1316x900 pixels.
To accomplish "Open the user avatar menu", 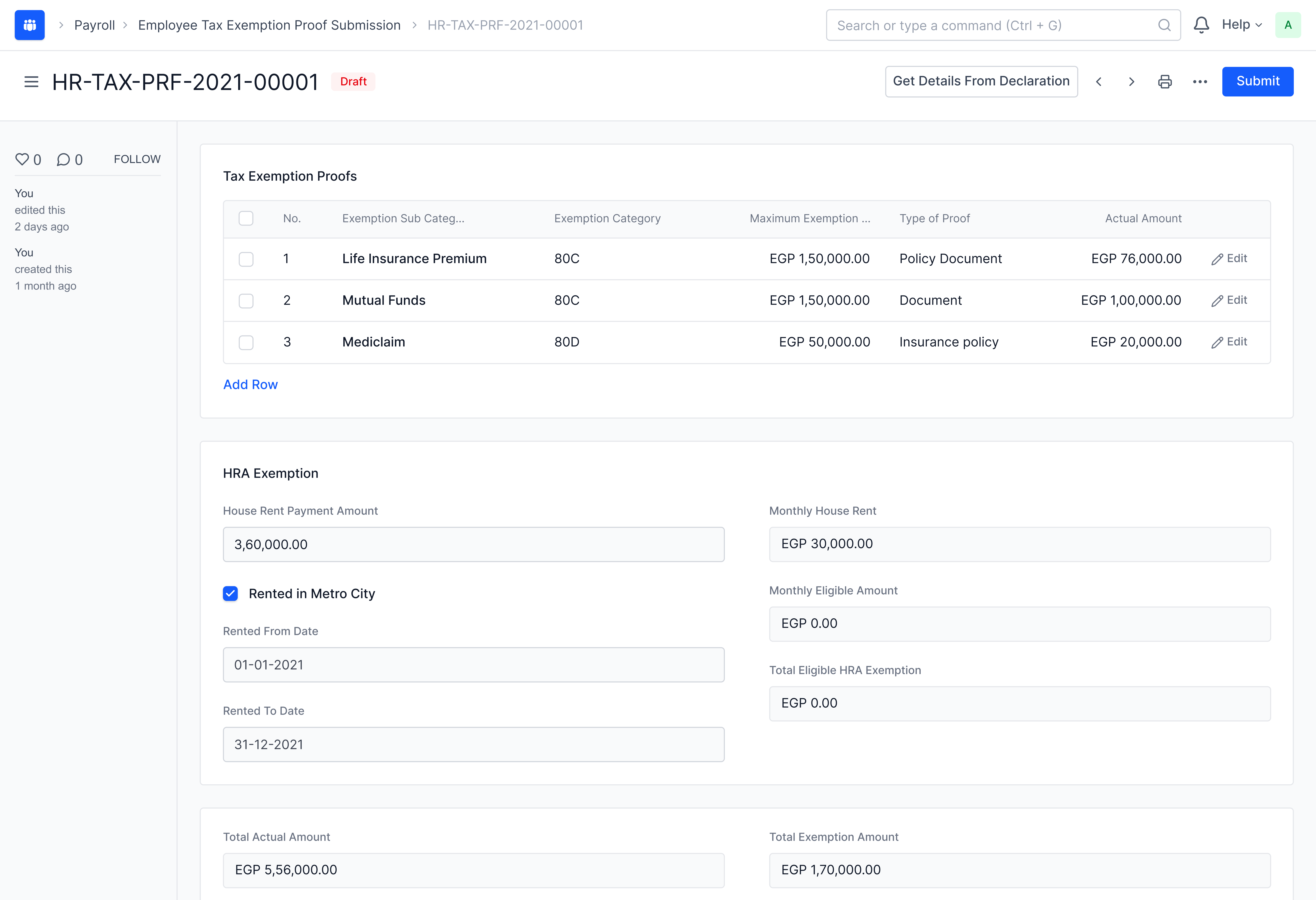I will tap(1288, 25).
